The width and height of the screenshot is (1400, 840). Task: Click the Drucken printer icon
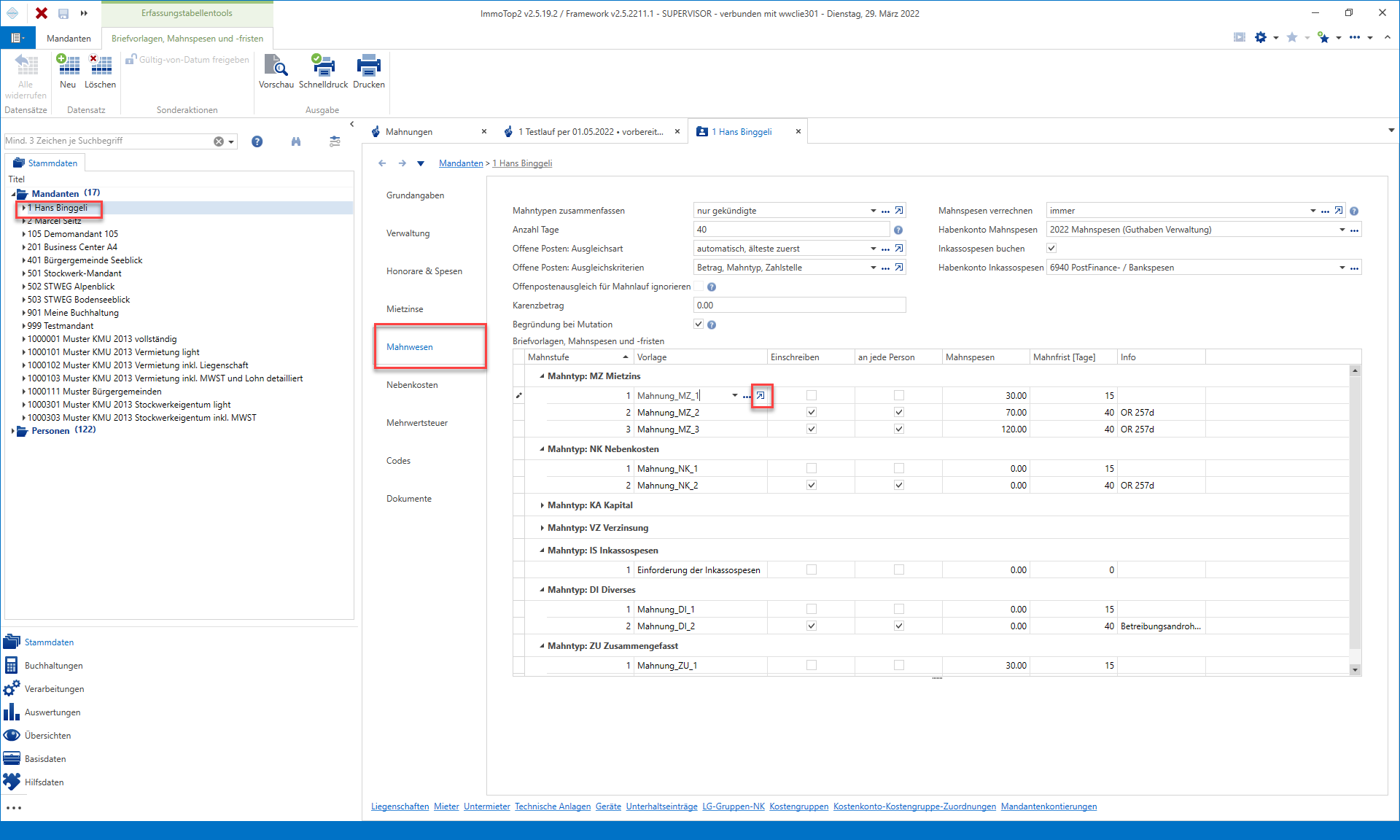click(x=368, y=65)
